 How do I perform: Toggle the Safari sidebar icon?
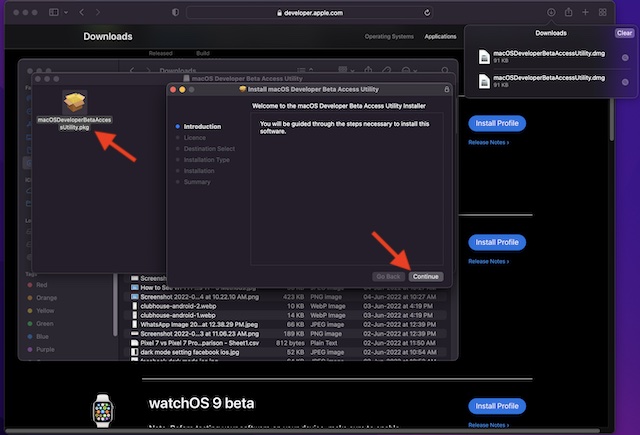(54, 12)
